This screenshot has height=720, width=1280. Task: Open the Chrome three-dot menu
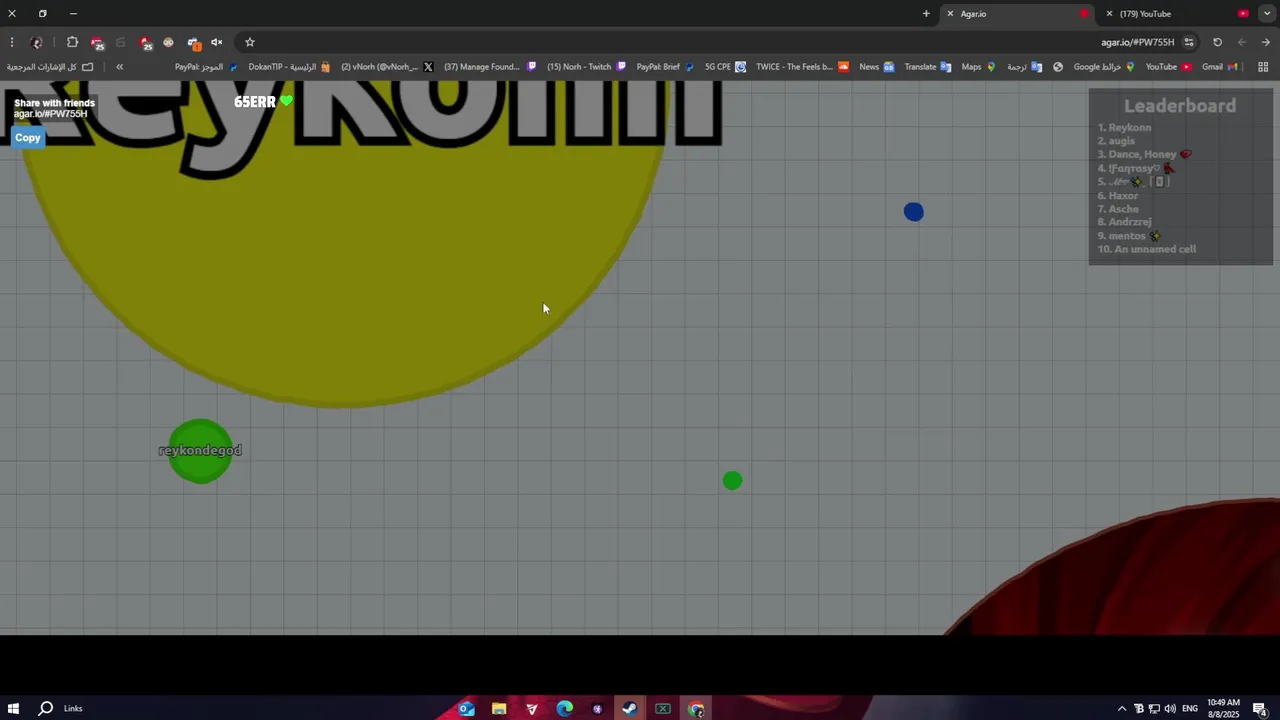tap(11, 42)
